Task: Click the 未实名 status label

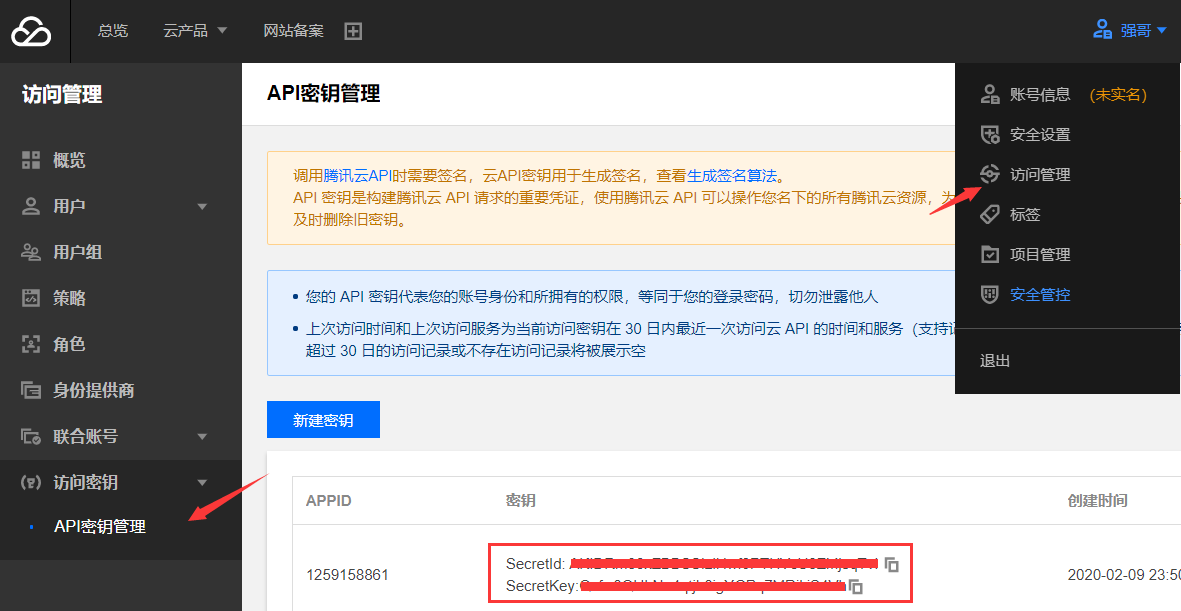Action: (x=1118, y=94)
